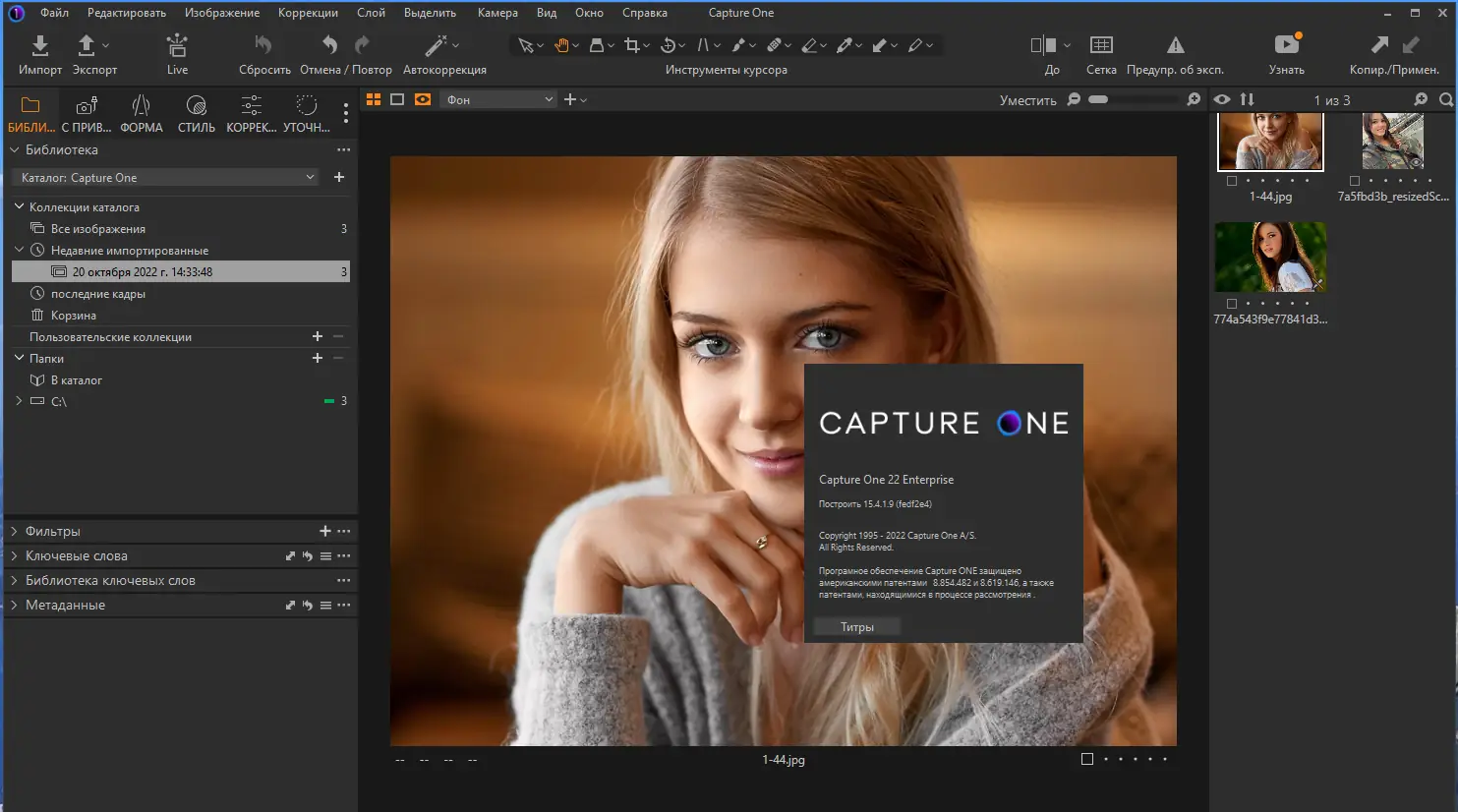Screen dimensions: 1458x812
Task: Switch to the СТИЛЬ tool tab
Action: click(x=196, y=114)
